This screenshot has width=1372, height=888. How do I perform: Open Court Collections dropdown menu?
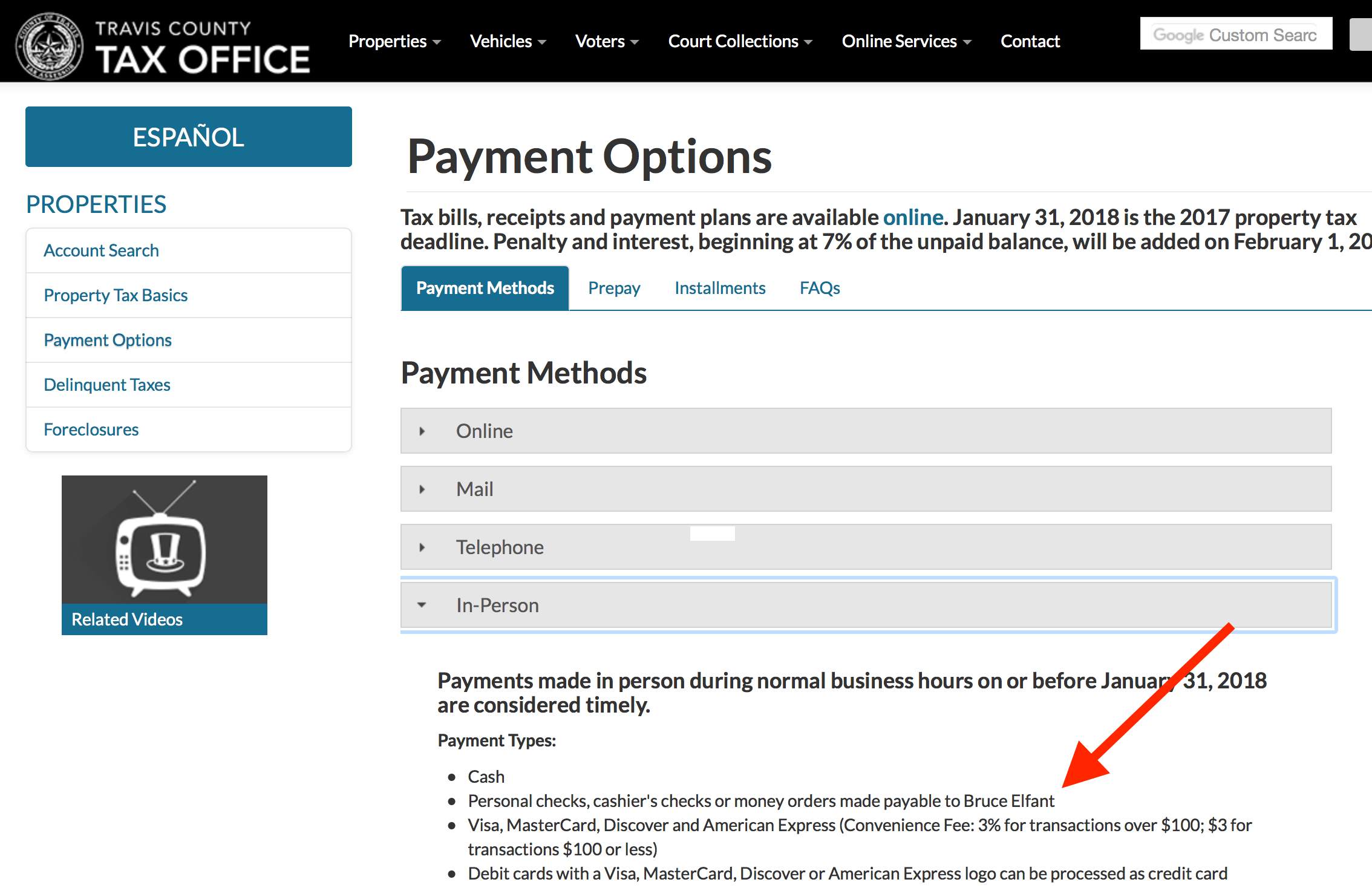click(739, 41)
